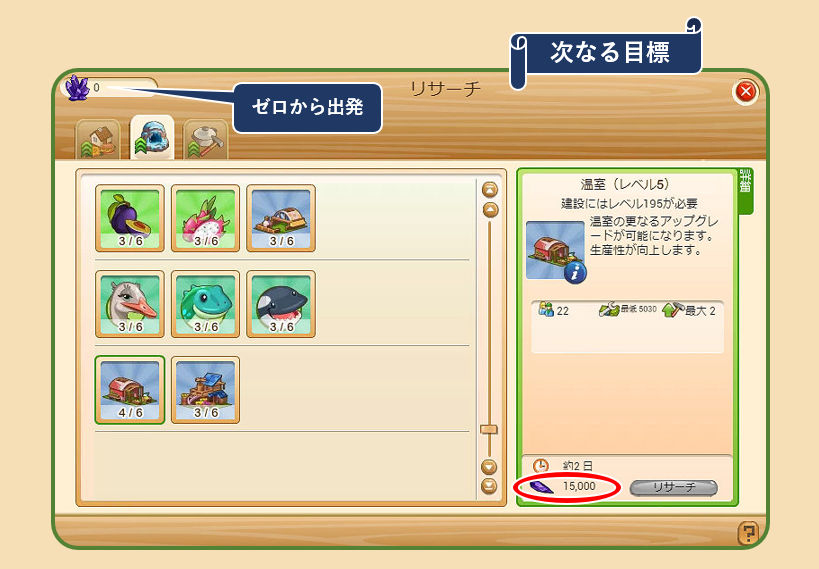Screen dimensions: 819x569
Task: Click the scroll down arrow
Action: (x=489, y=467)
